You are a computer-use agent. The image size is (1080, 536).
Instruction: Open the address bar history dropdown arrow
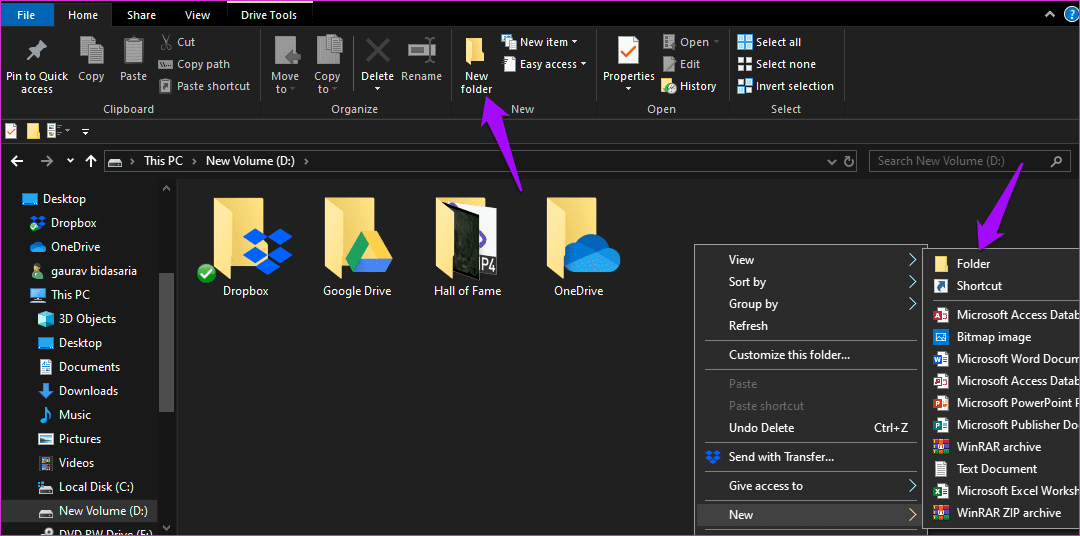pos(832,161)
